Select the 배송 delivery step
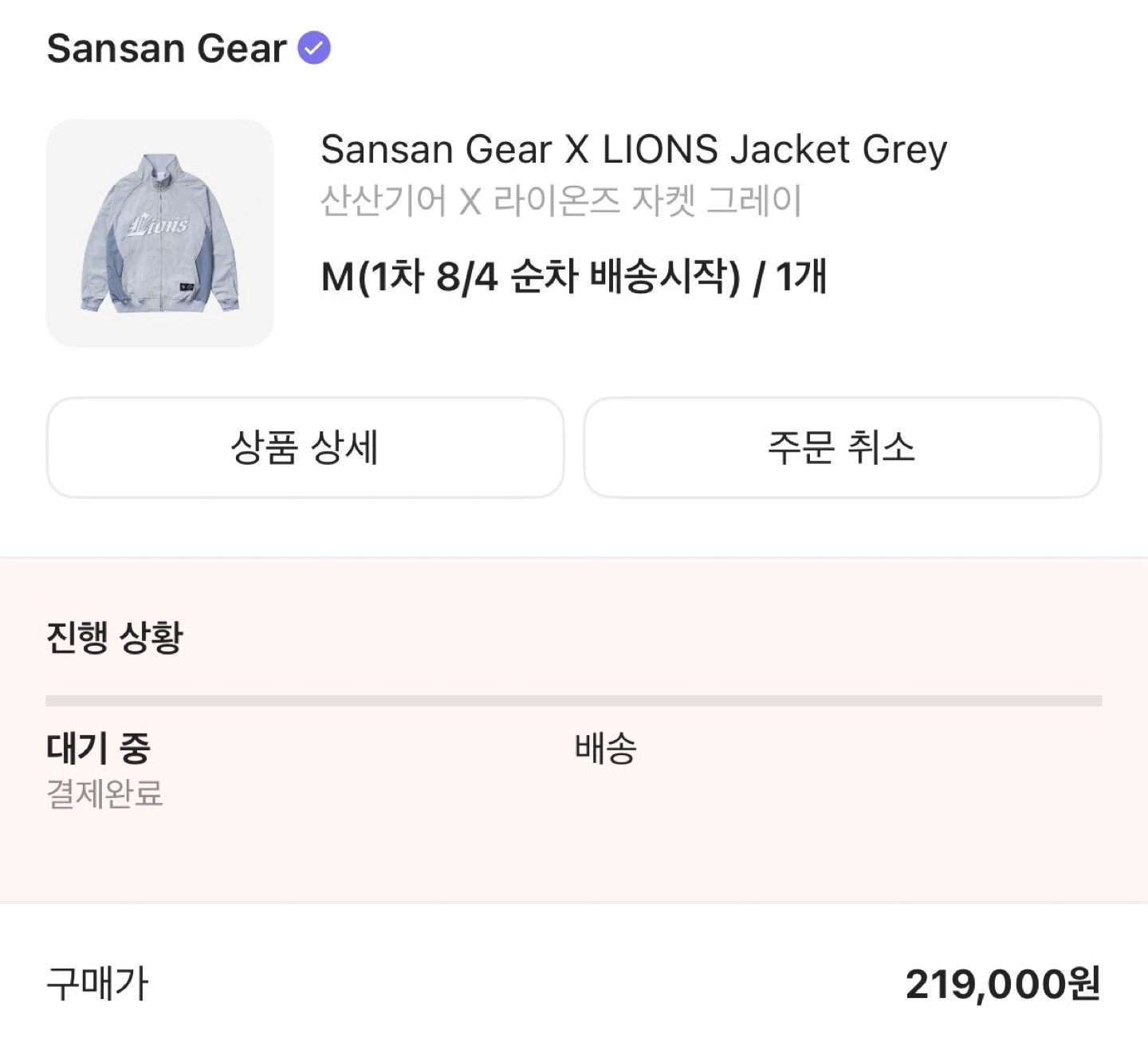The image size is (1148, 1038). click(x=606, y=748)
